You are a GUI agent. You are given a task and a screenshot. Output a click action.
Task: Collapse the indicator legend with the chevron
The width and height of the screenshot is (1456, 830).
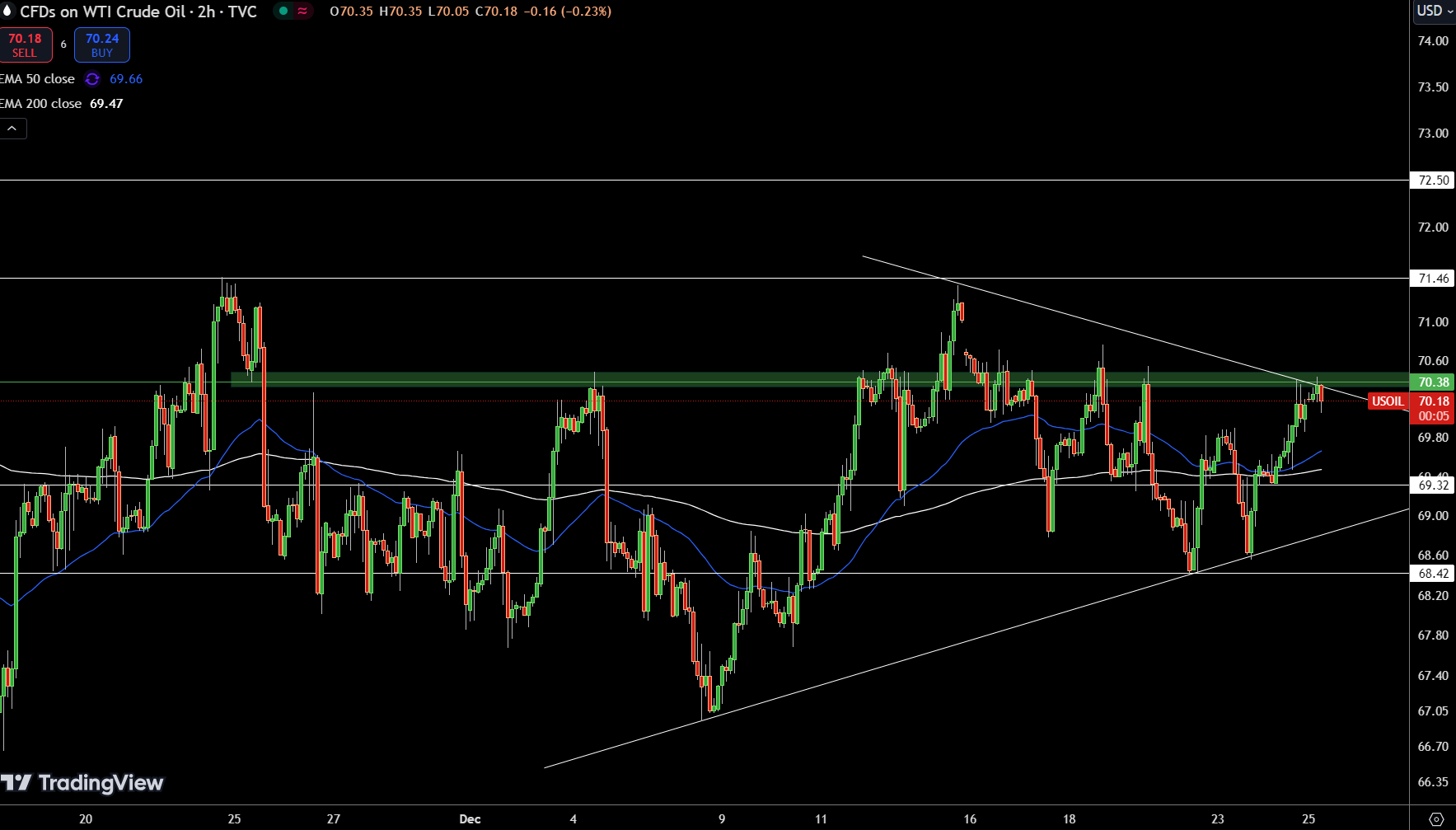click(x=12, y=129)
